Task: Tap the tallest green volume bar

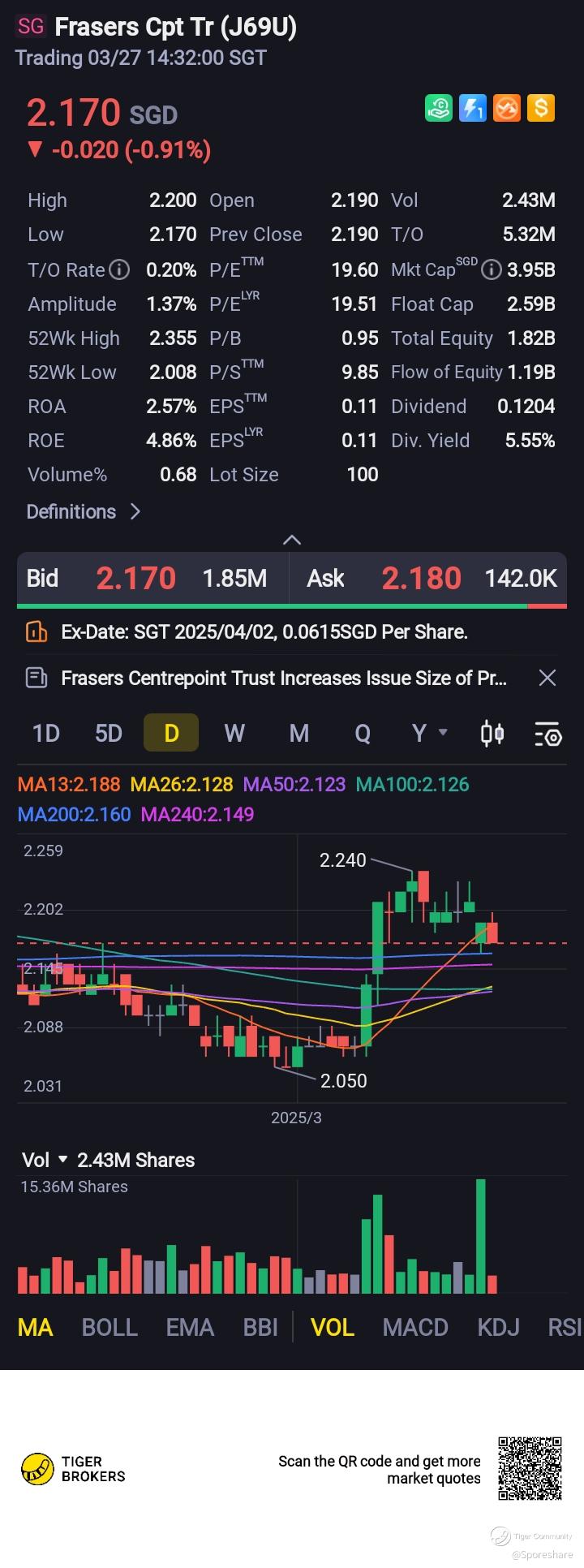Action: 480,1236
